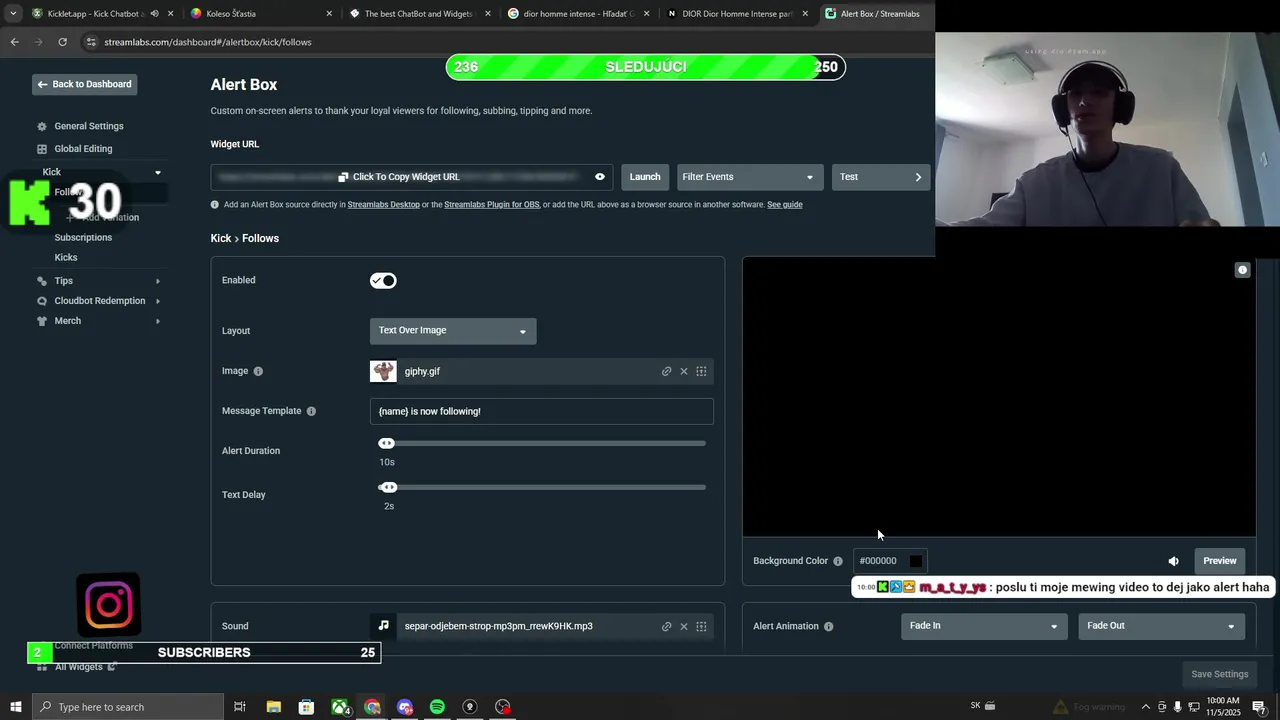Image resolution: width=1280 pixels, height=720 pixels.
Task: Click Save Settings
Action: pyautogui.click(x=1219, y=674)
